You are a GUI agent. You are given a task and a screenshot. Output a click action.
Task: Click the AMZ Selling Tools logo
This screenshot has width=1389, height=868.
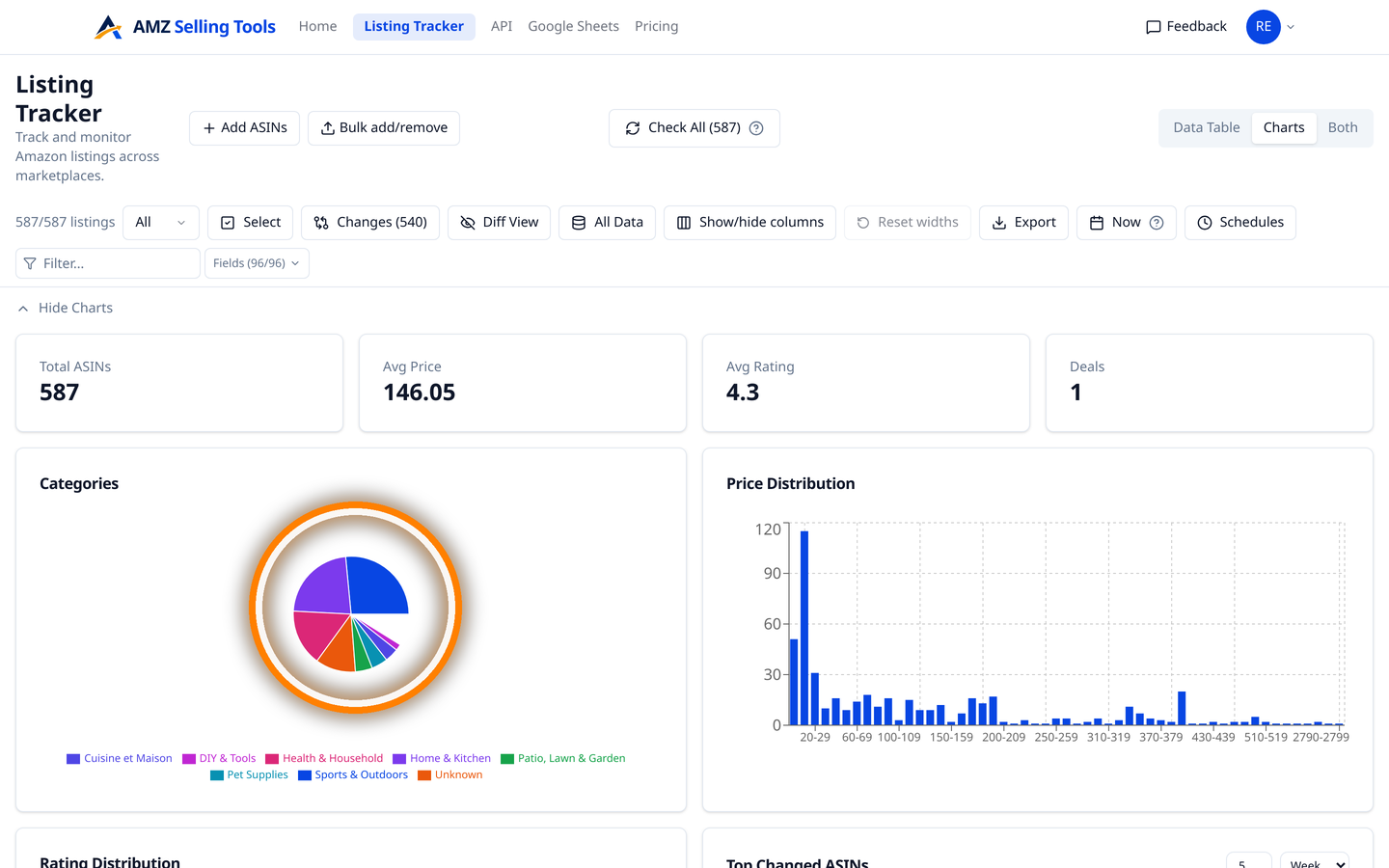coord(185,27)
